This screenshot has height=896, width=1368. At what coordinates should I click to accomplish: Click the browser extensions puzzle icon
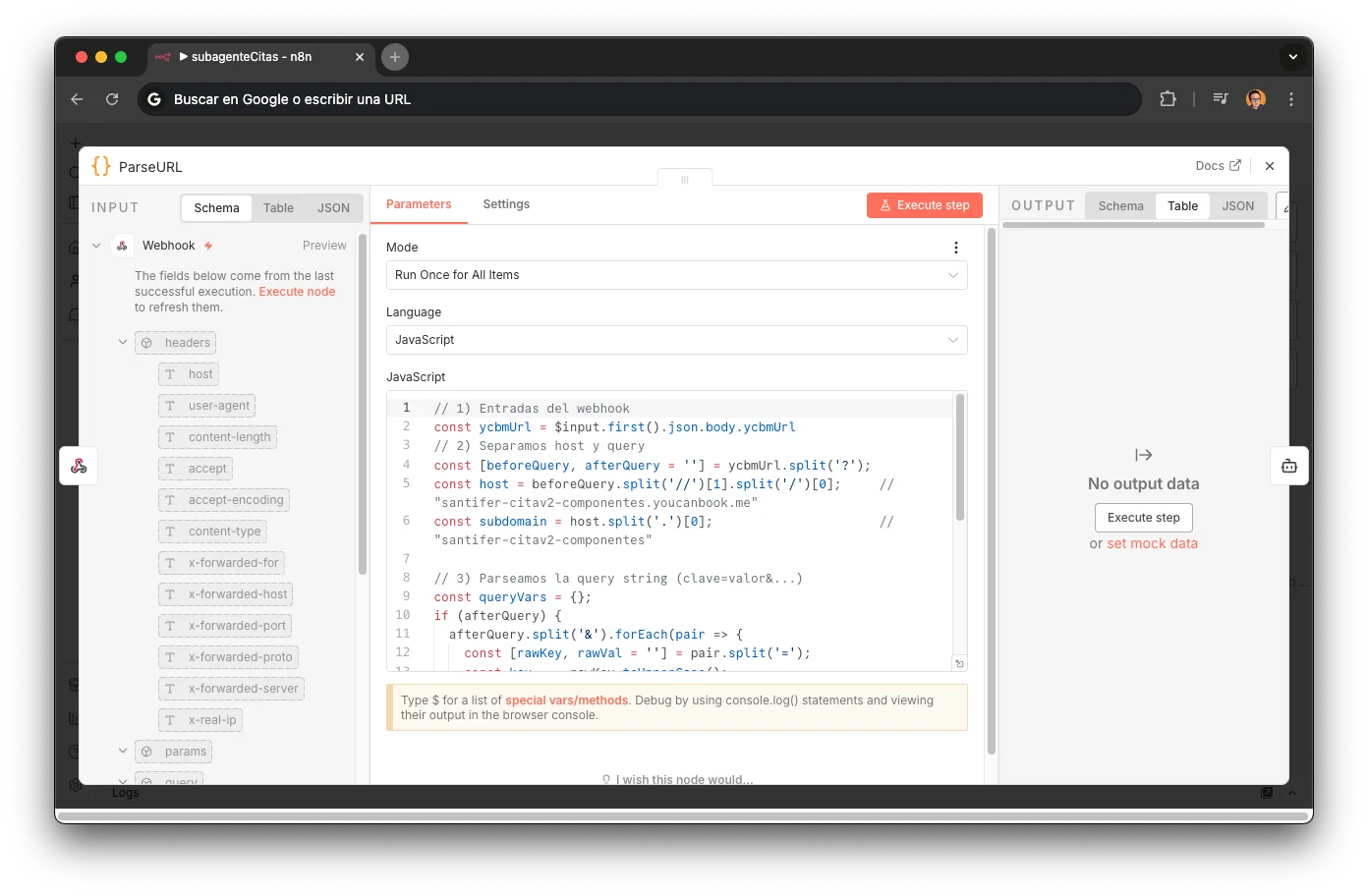tap(1168, 99)
